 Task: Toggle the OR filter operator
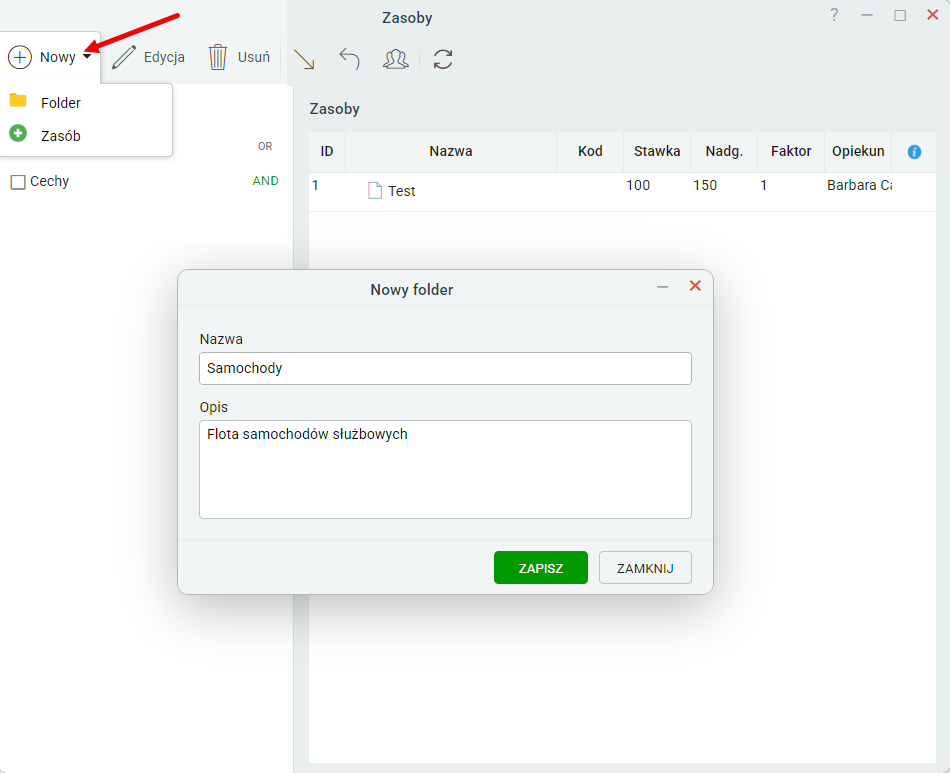click(265, 146)
